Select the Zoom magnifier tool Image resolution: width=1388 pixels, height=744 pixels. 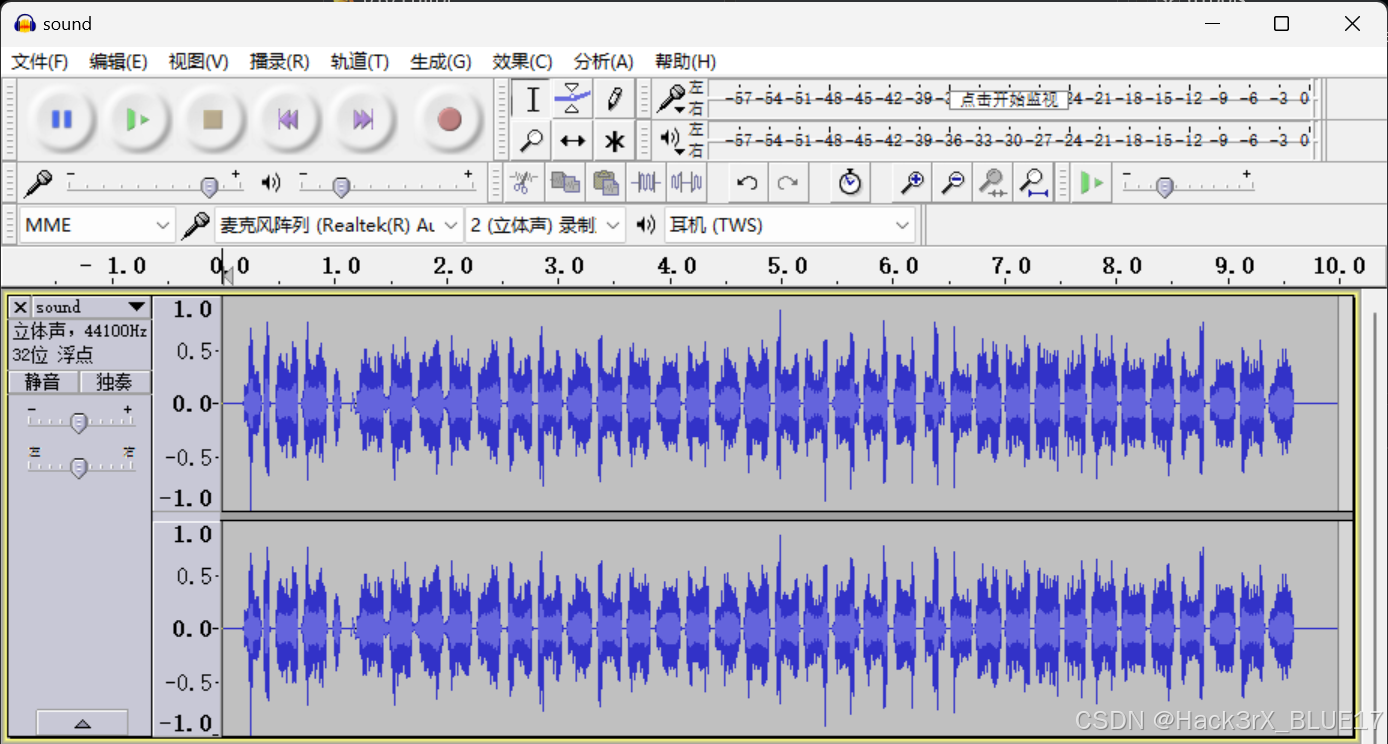pos(532,141)
